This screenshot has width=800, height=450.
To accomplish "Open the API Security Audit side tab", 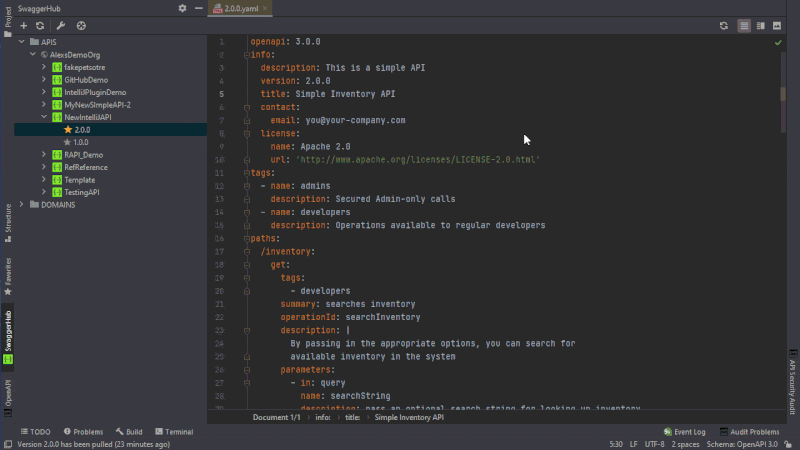I will (x=792, y=382).
